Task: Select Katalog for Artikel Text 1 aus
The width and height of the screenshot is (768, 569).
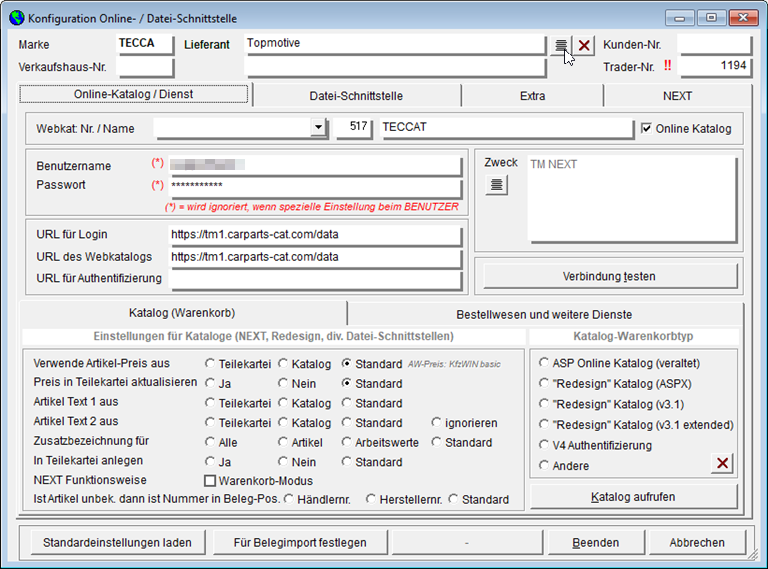Action: (x=283, y=403)
